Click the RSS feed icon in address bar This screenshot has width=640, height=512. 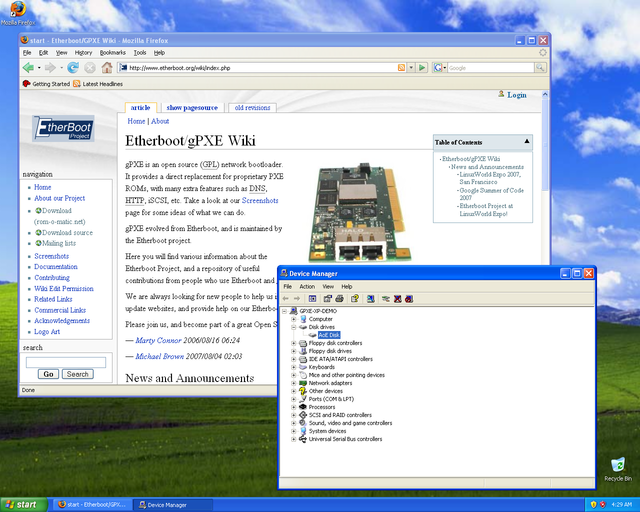tap(402, 68)
